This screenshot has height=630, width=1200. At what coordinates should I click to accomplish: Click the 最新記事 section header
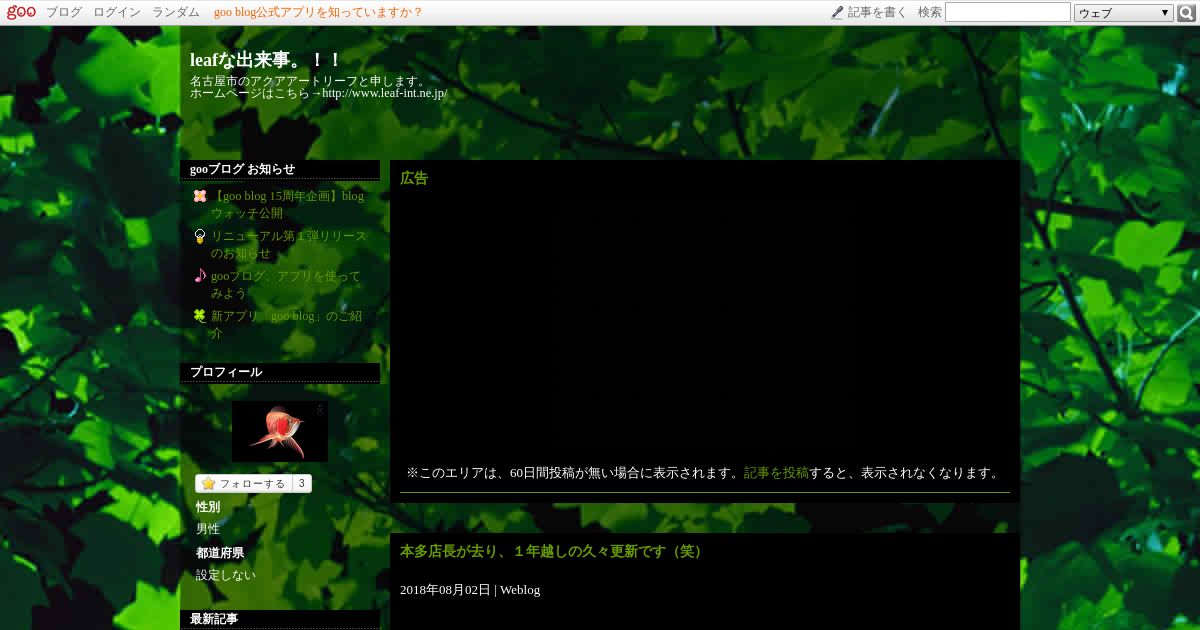(280, 619)
